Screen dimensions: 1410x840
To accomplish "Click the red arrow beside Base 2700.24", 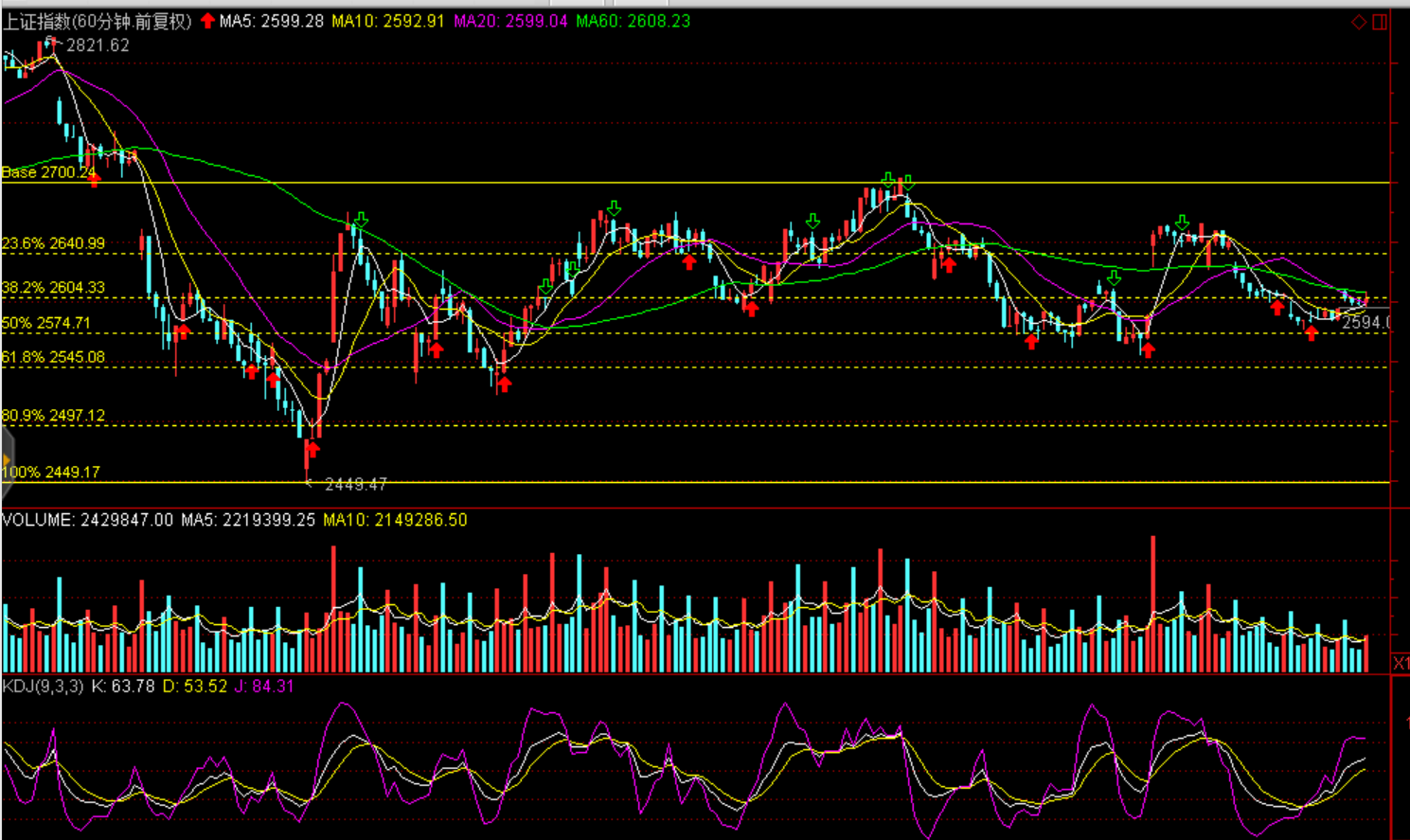I will (x=94, y=179).
